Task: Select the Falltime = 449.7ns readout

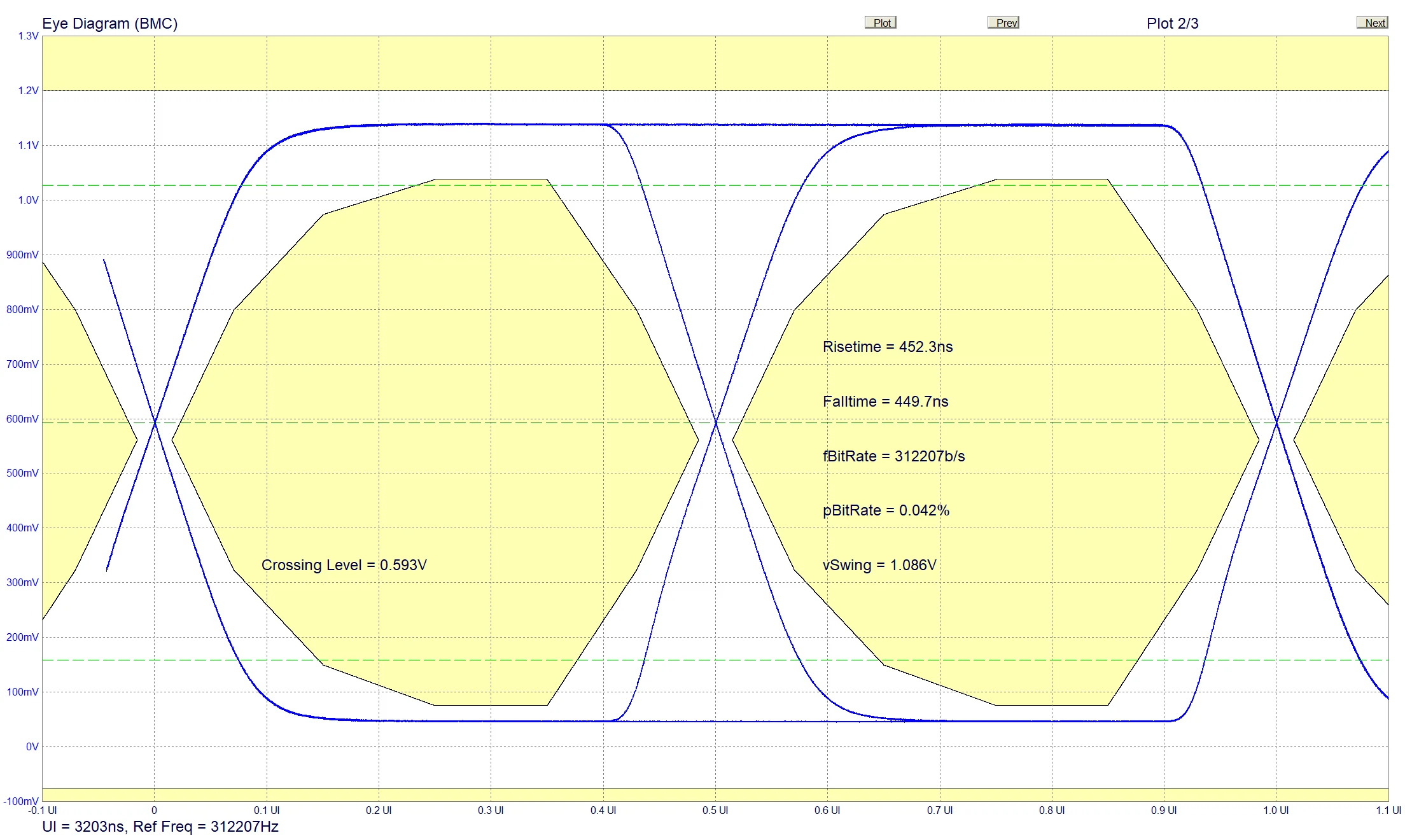Action: [885, 402]
